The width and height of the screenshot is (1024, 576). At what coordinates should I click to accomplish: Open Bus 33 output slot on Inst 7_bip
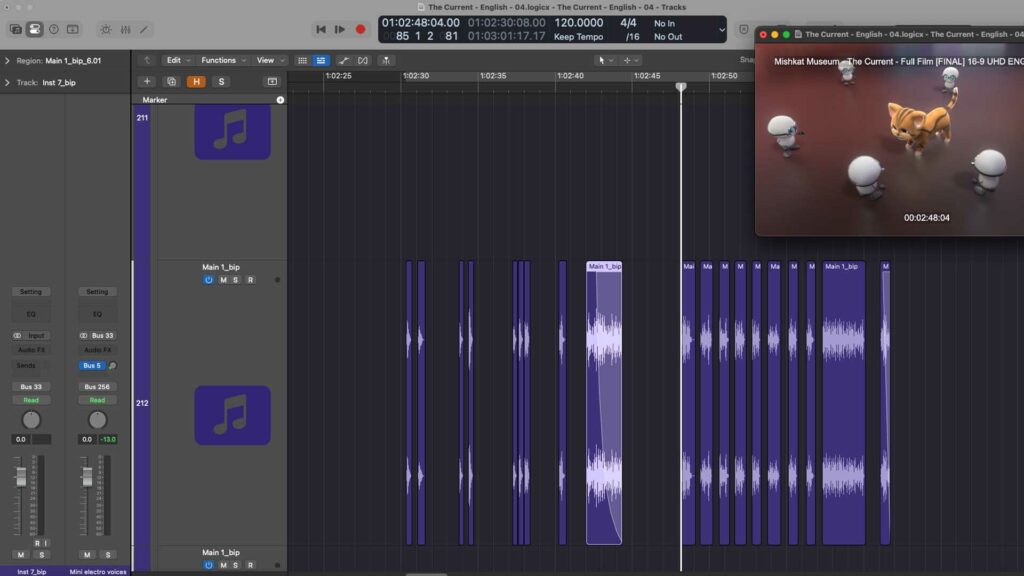(31, 387)
